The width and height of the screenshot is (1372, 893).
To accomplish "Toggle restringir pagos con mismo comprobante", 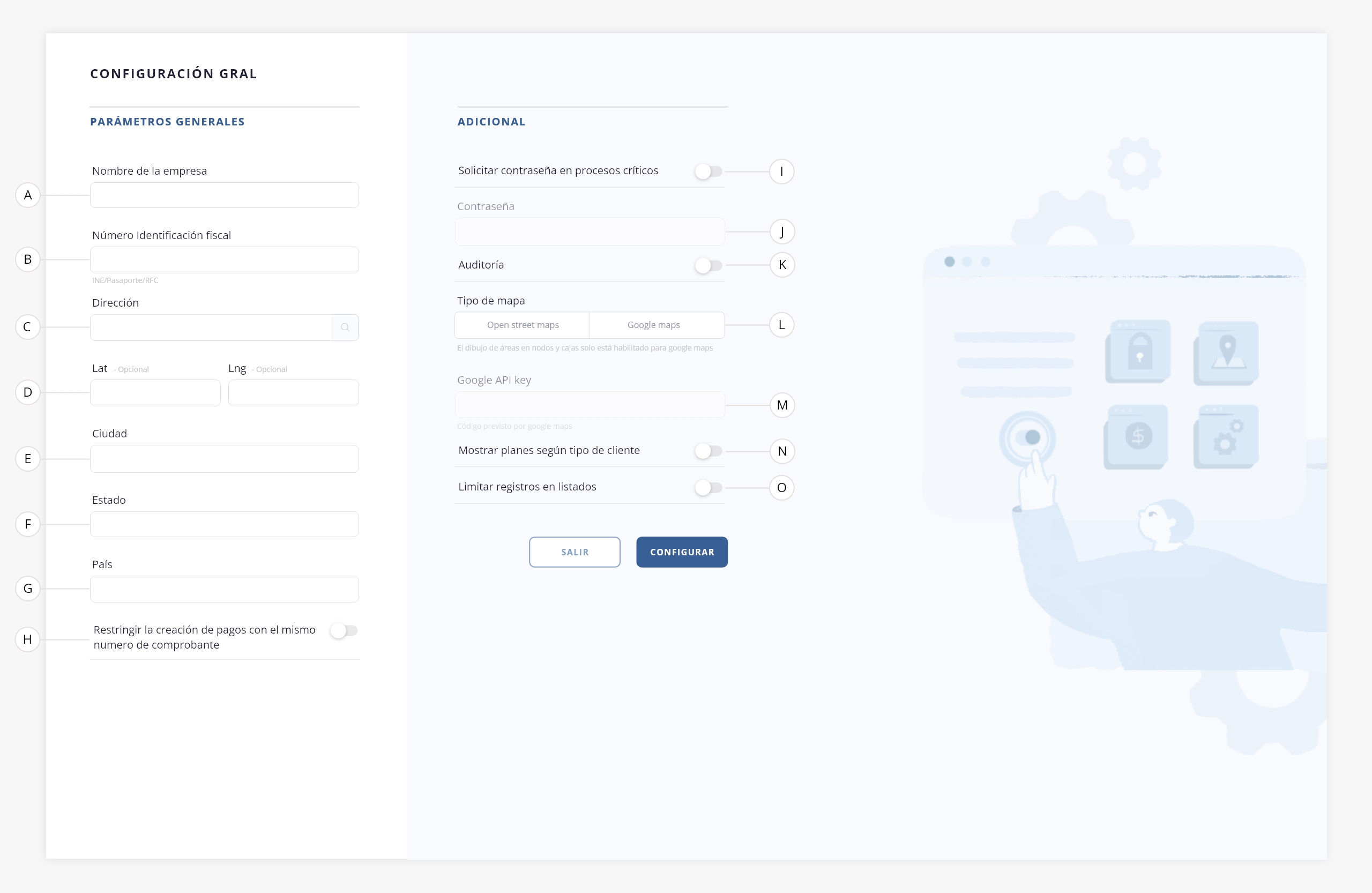I will pyautogui.click(x=344, y=631).
